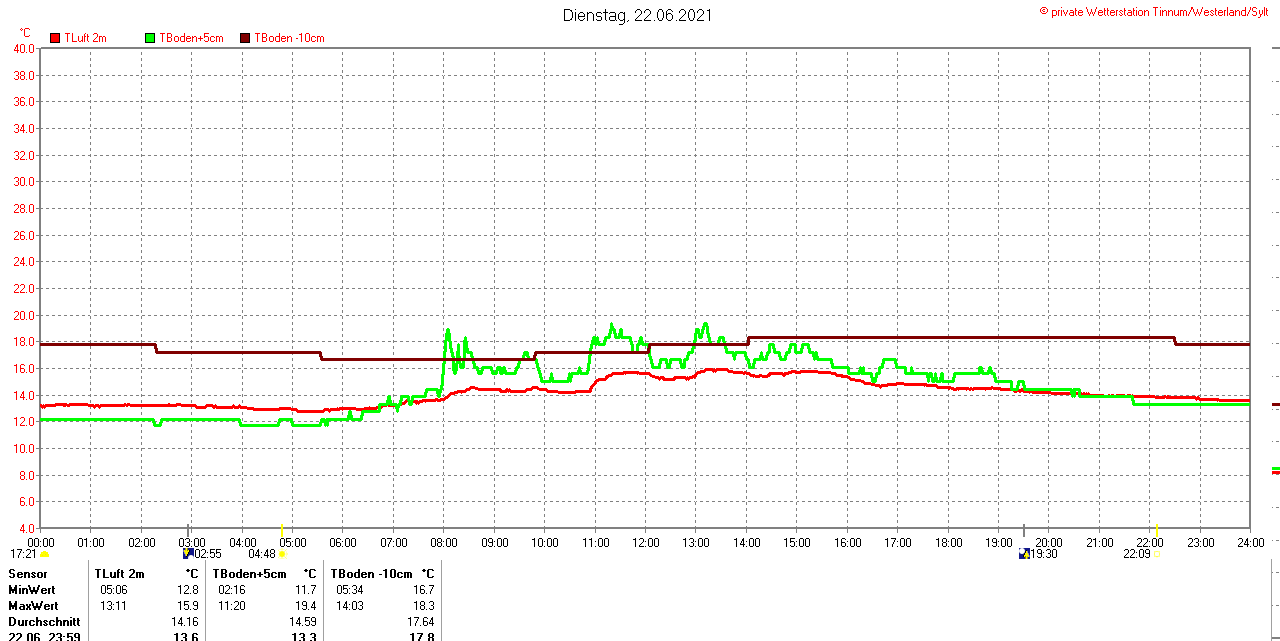Click the 12:00 label on the time axis
The height and width of the screenshot is (641, 1280).
point(646,543)
